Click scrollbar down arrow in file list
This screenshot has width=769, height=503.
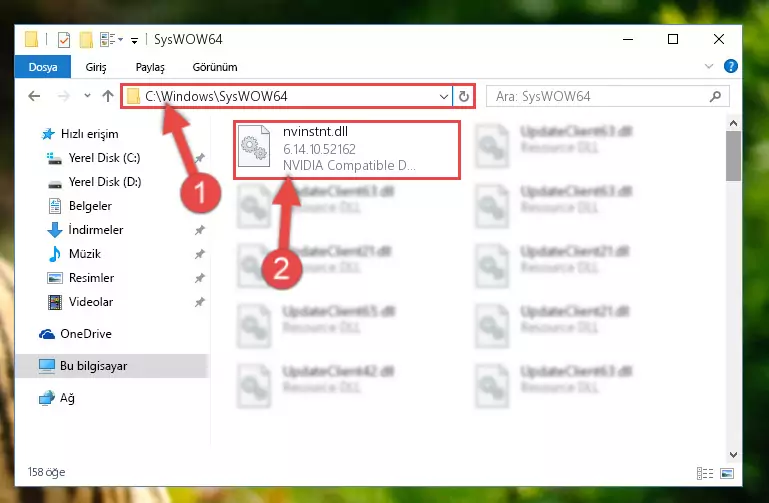[x=733, y=454]
